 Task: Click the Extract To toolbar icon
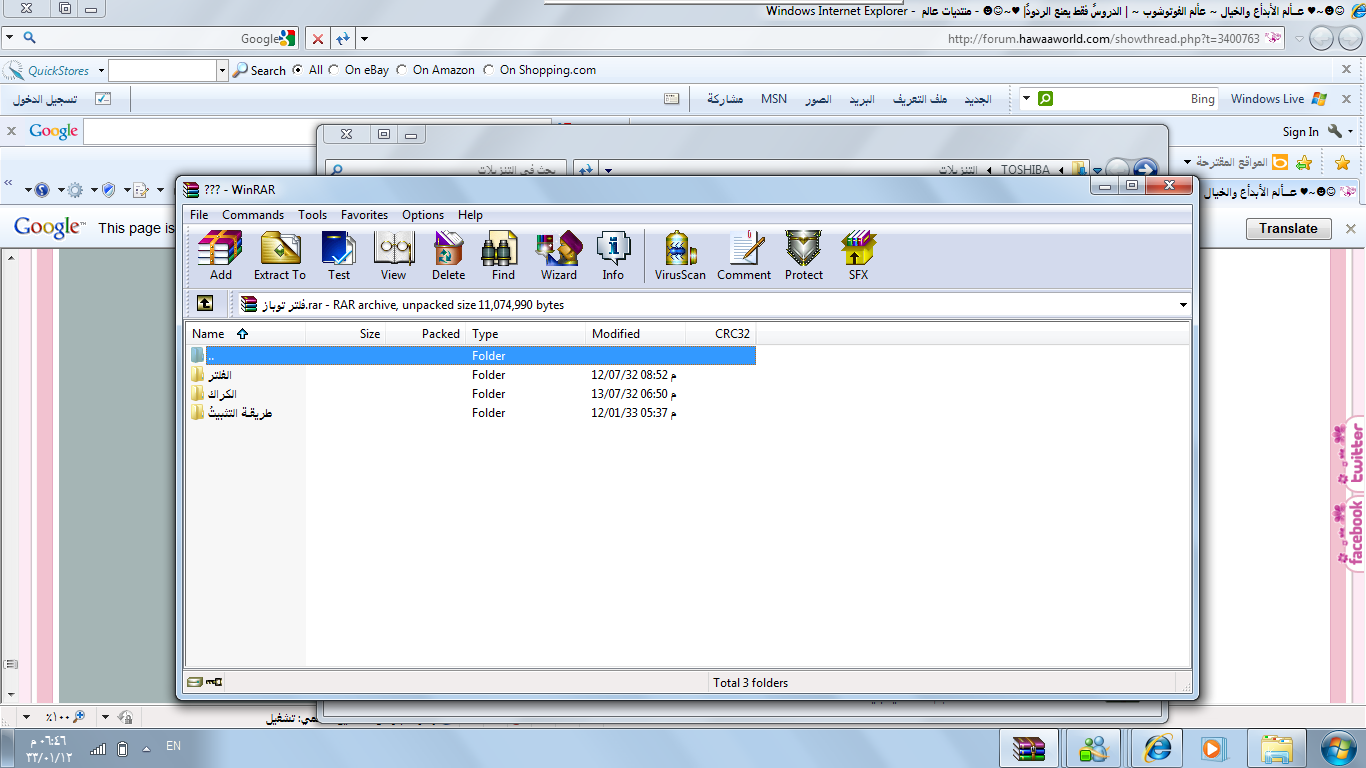pos(280,255)
